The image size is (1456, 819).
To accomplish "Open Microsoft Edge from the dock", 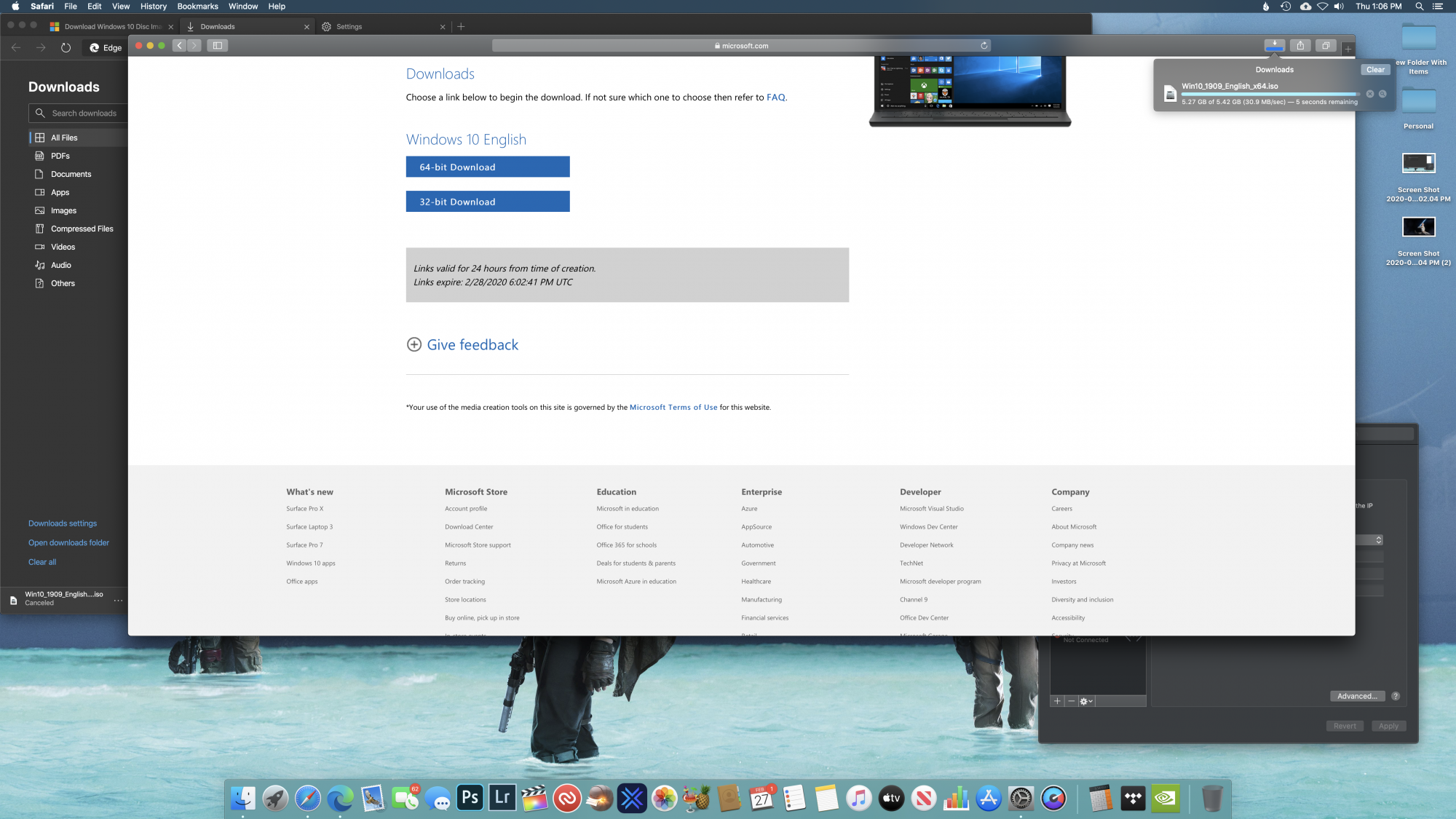I will pyautogui.click(x=340, y=798).
